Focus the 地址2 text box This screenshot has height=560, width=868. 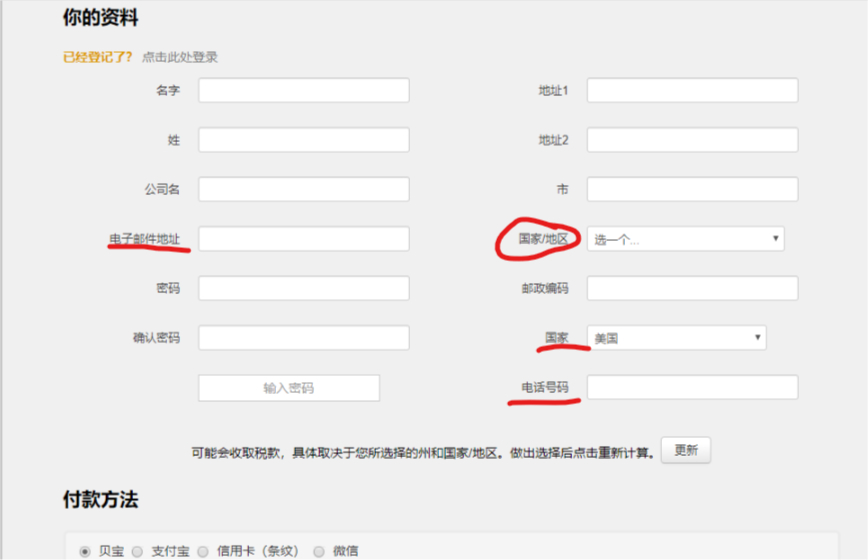(692, 140)
